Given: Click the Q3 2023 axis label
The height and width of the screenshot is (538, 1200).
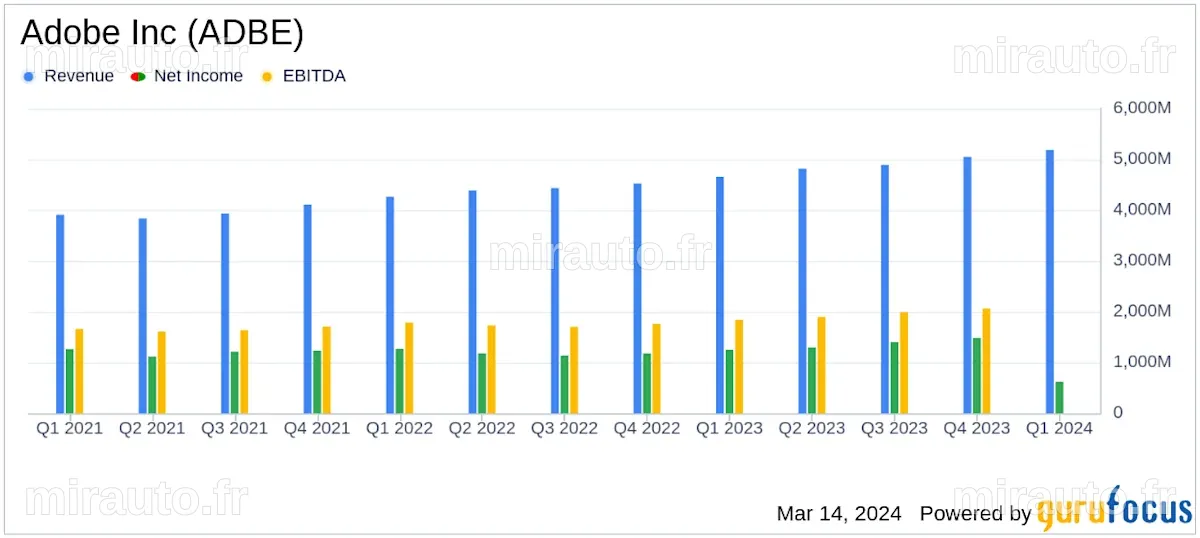Looking at the screenshot, I should [894, 428].
